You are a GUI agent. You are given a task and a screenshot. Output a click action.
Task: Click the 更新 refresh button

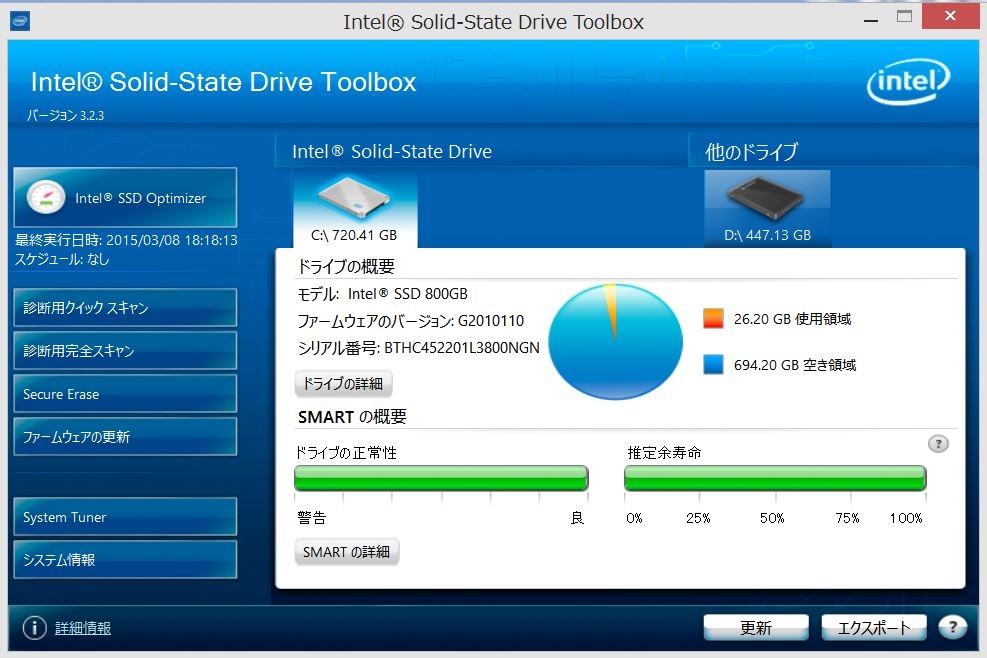pyautogui.click(x=756, y=628)
